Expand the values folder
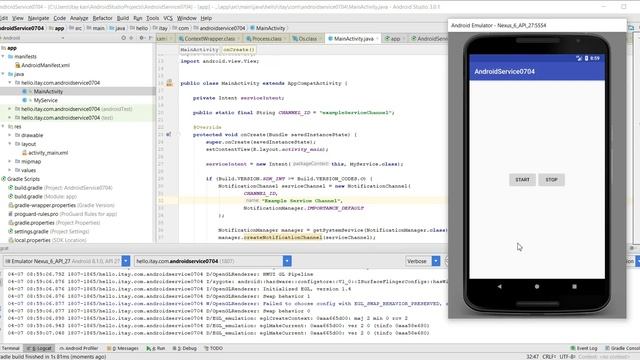 (10, 170)
